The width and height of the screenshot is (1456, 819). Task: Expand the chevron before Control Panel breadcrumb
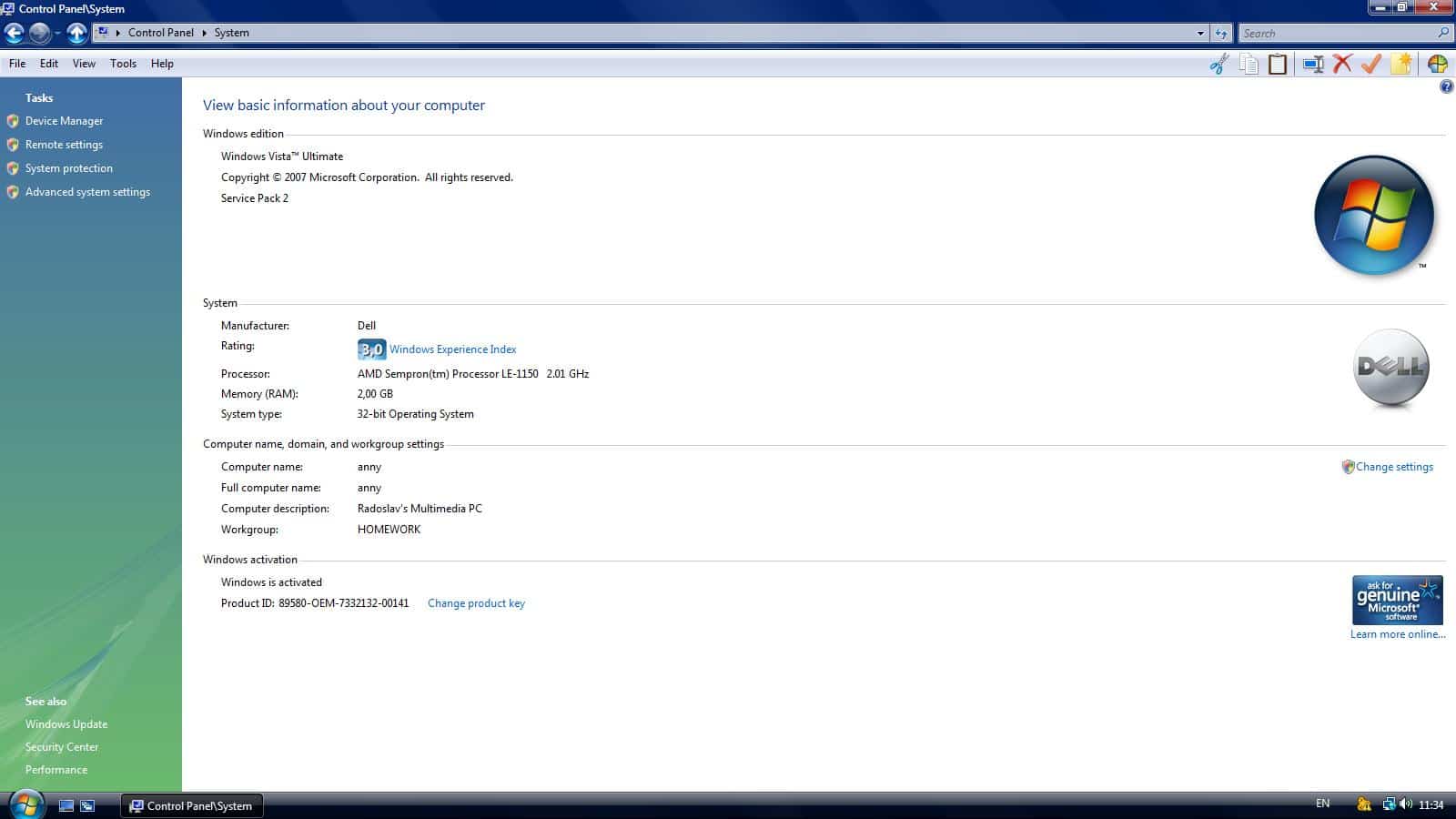click(118, 33)
